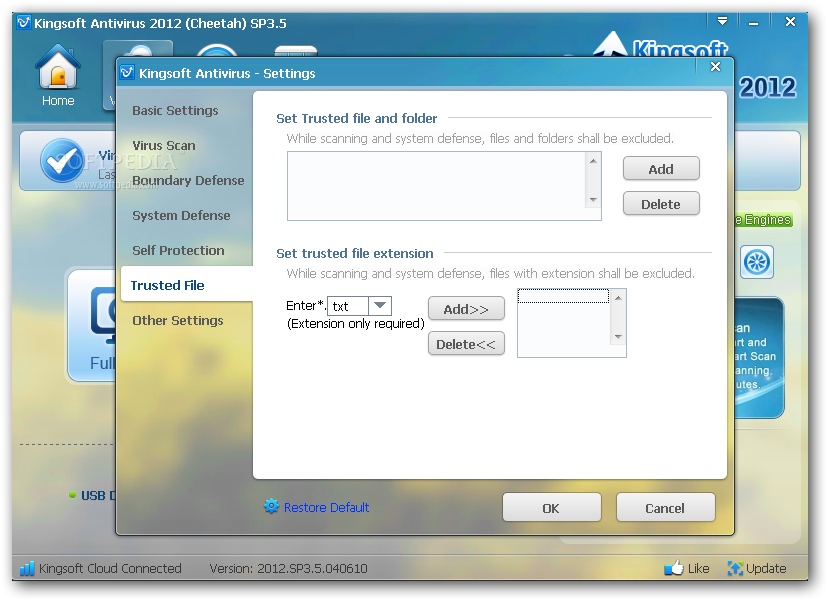Screen dimensions: 828x601
Task: Click the USB entry in main window
Action: 98,495
